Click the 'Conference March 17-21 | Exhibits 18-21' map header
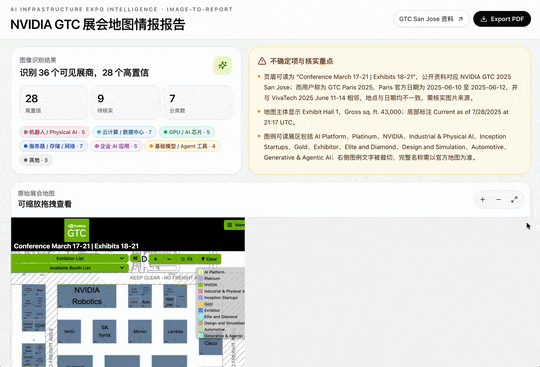540x367 pixels. [x=76, y=246]
